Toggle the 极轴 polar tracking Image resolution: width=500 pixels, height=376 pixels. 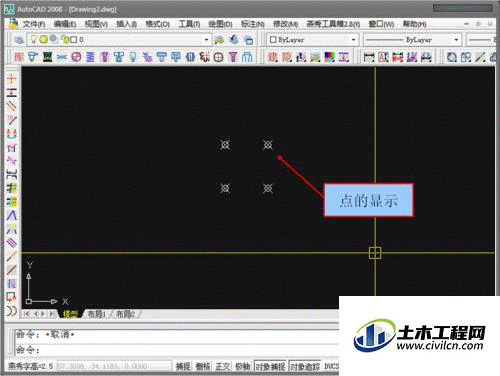pos(243,366)
